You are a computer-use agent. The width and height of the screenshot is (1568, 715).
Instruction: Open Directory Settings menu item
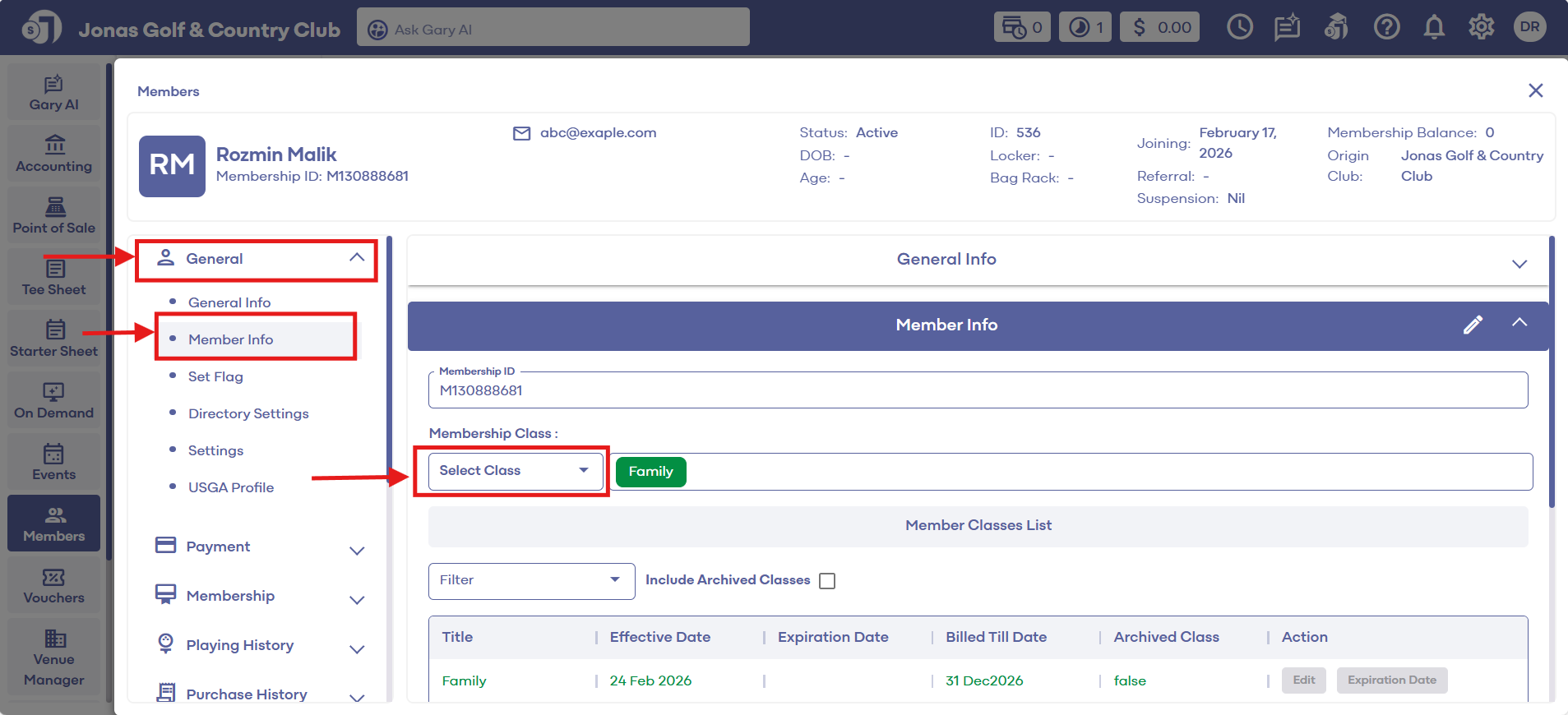(248, 413)
